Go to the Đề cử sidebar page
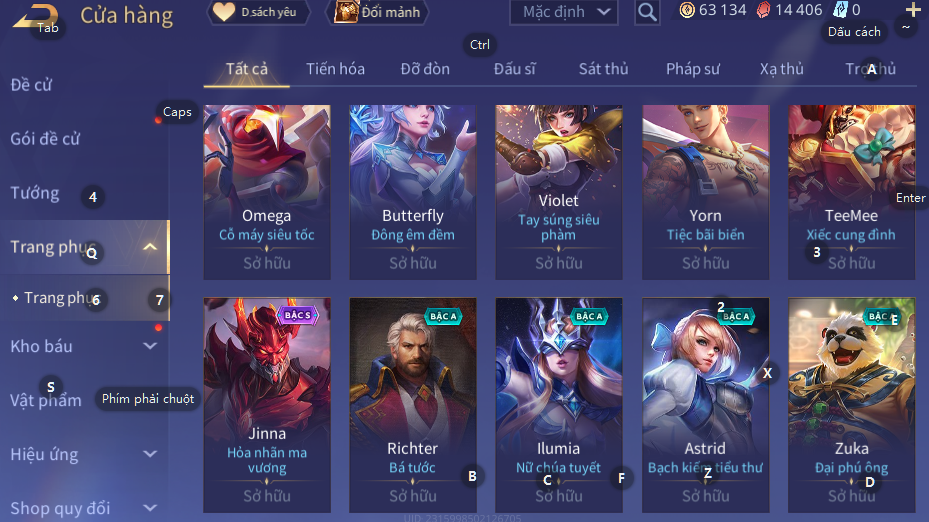 (31, 85)
